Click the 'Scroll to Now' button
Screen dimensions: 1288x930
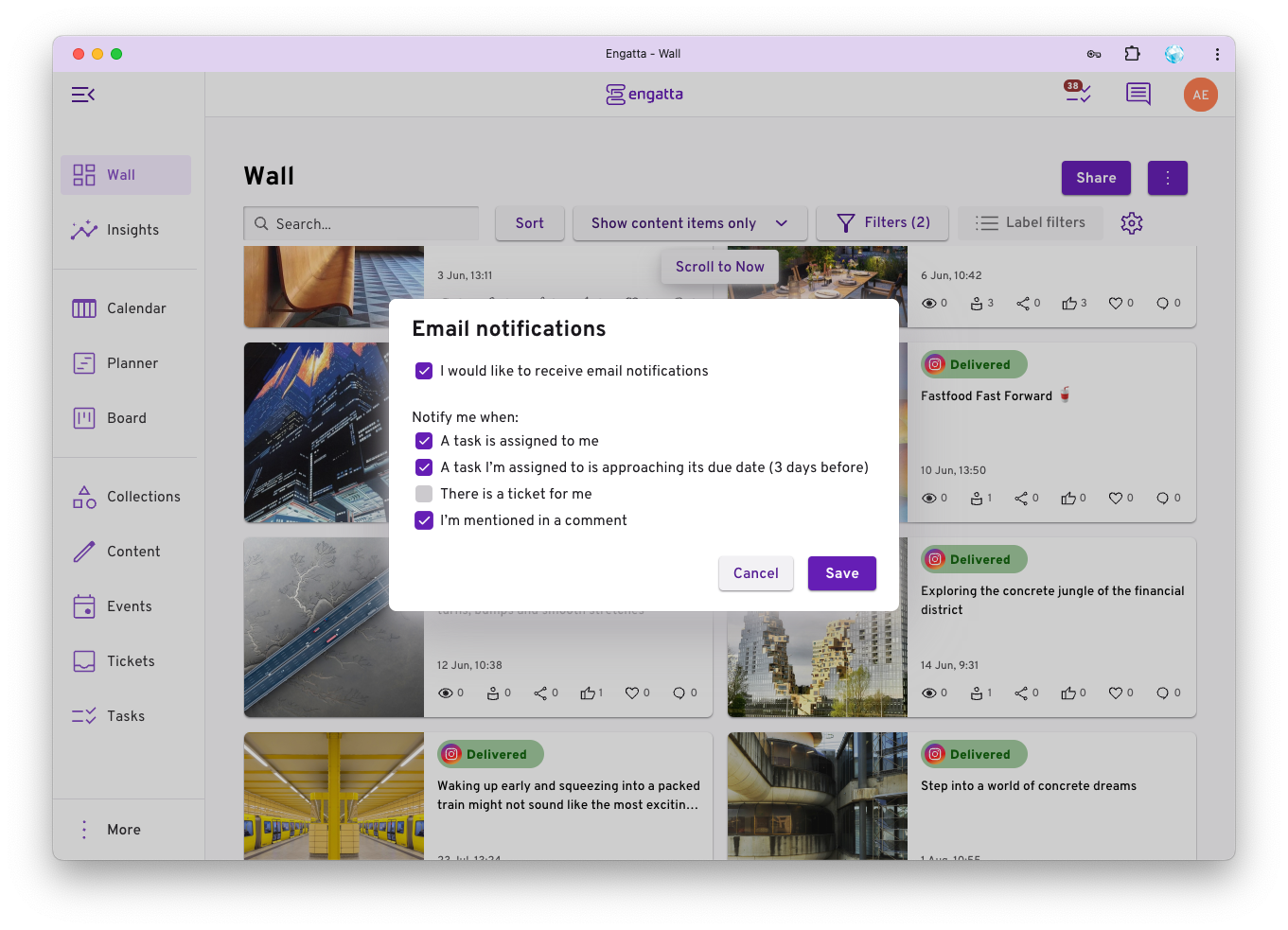(719, 267)
